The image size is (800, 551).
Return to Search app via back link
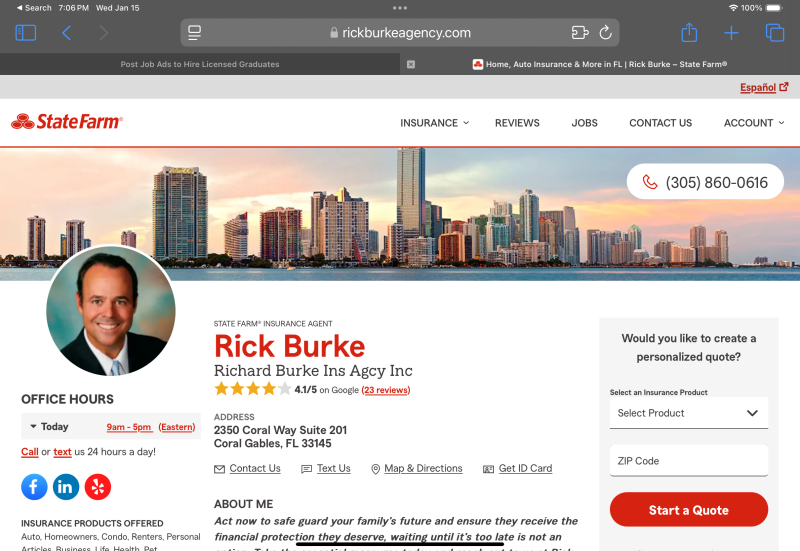coord(34,8)
